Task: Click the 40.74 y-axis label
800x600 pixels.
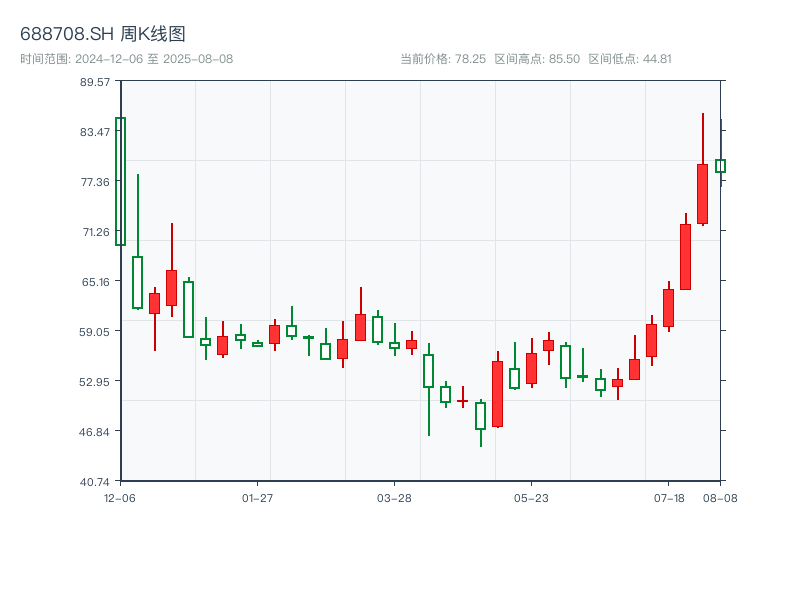Action: (95, 482)
